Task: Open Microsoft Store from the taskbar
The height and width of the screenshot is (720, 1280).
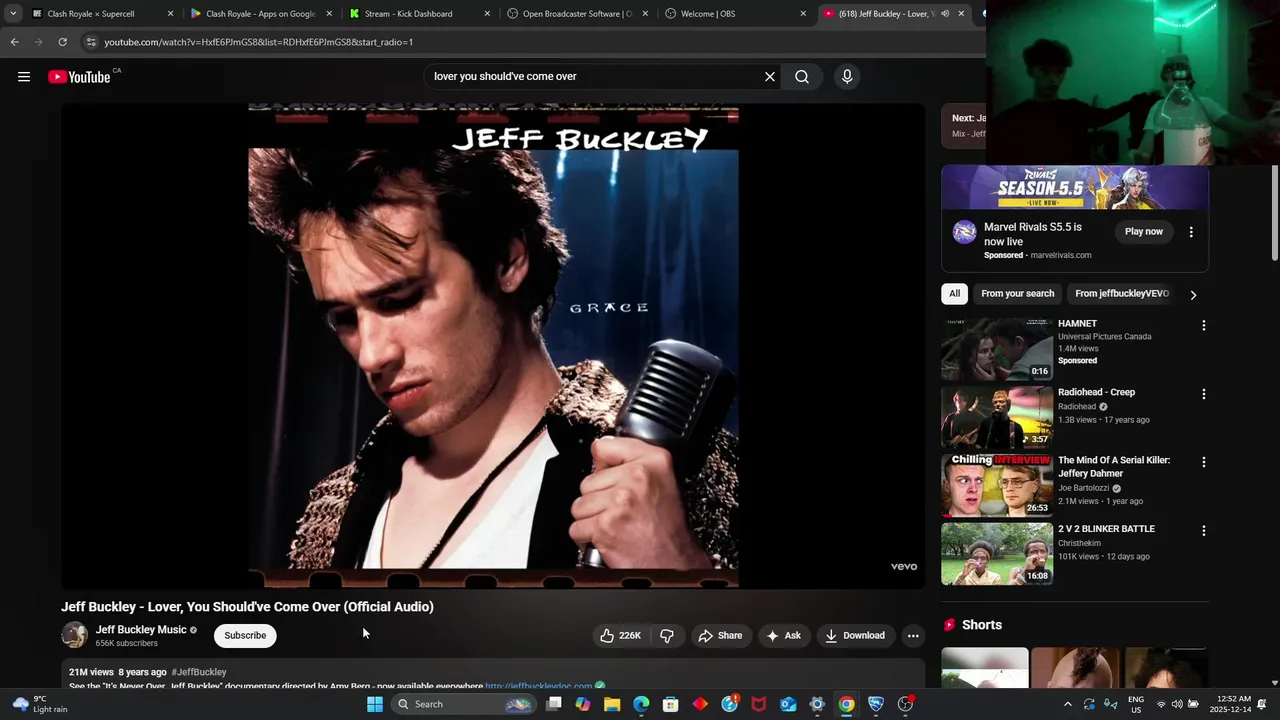Action: (671, 704)
